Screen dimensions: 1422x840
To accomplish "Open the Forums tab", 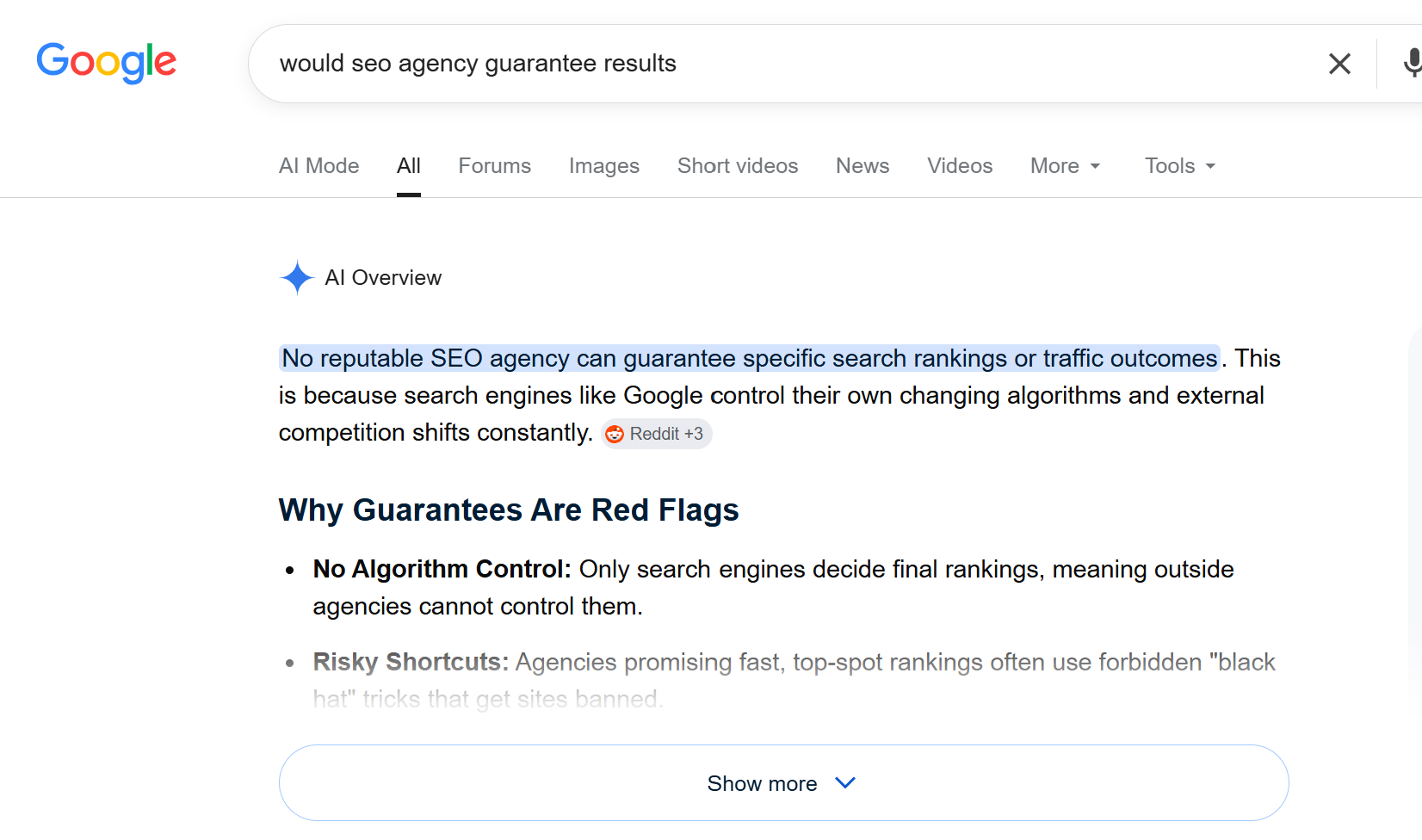I will tap(495, 166).
